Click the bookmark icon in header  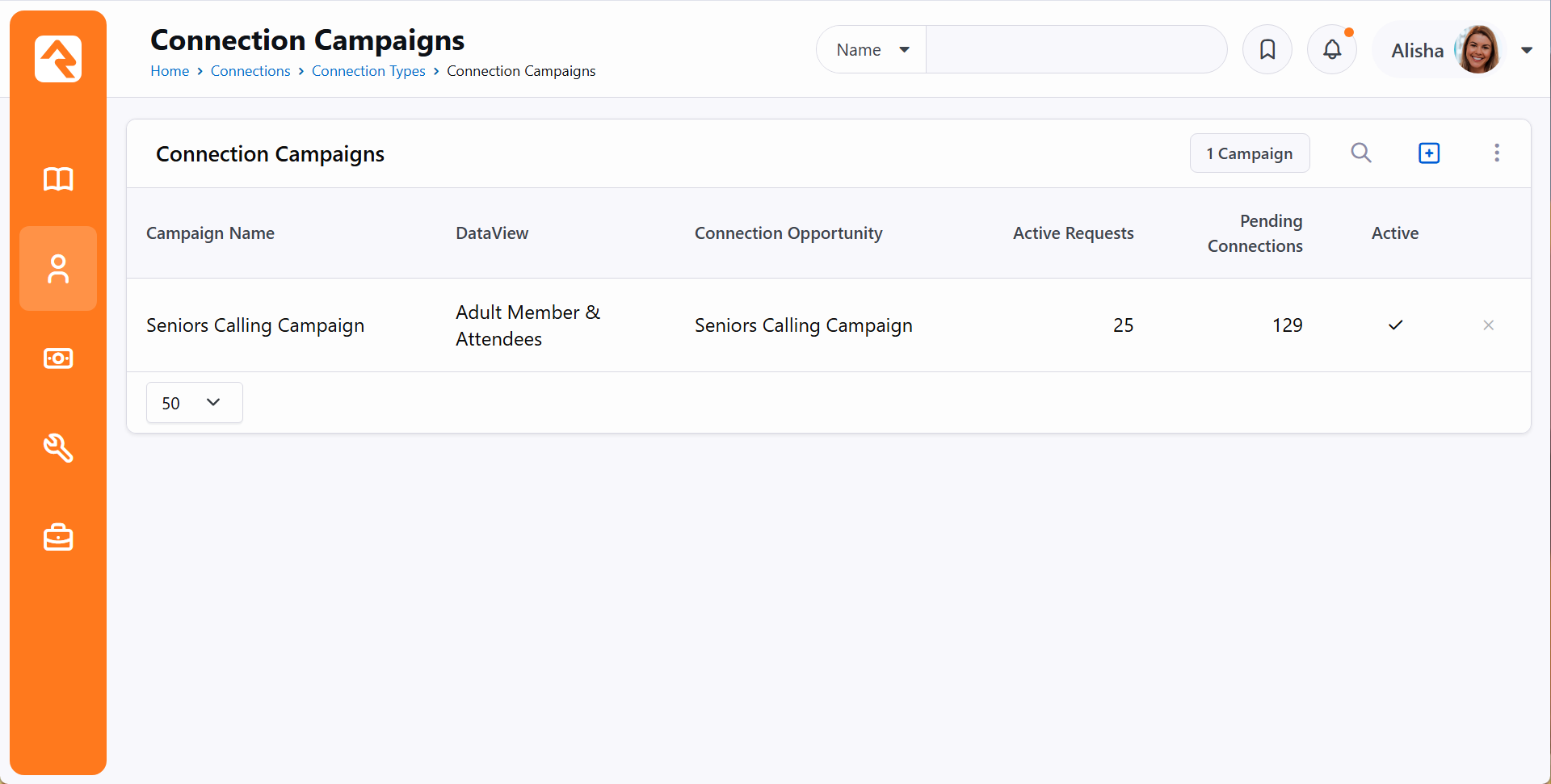tap(1267, 50)
